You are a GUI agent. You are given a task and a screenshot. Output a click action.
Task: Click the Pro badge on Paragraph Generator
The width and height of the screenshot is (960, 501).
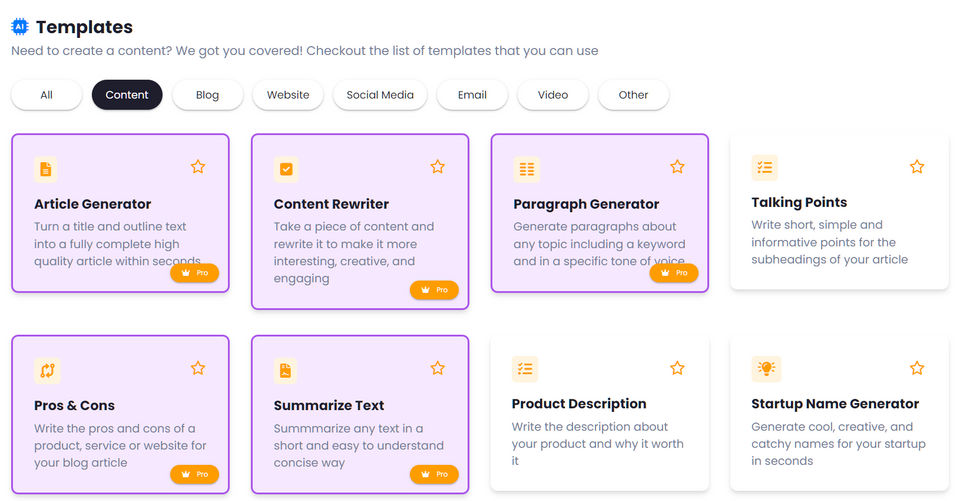[674, 272]
